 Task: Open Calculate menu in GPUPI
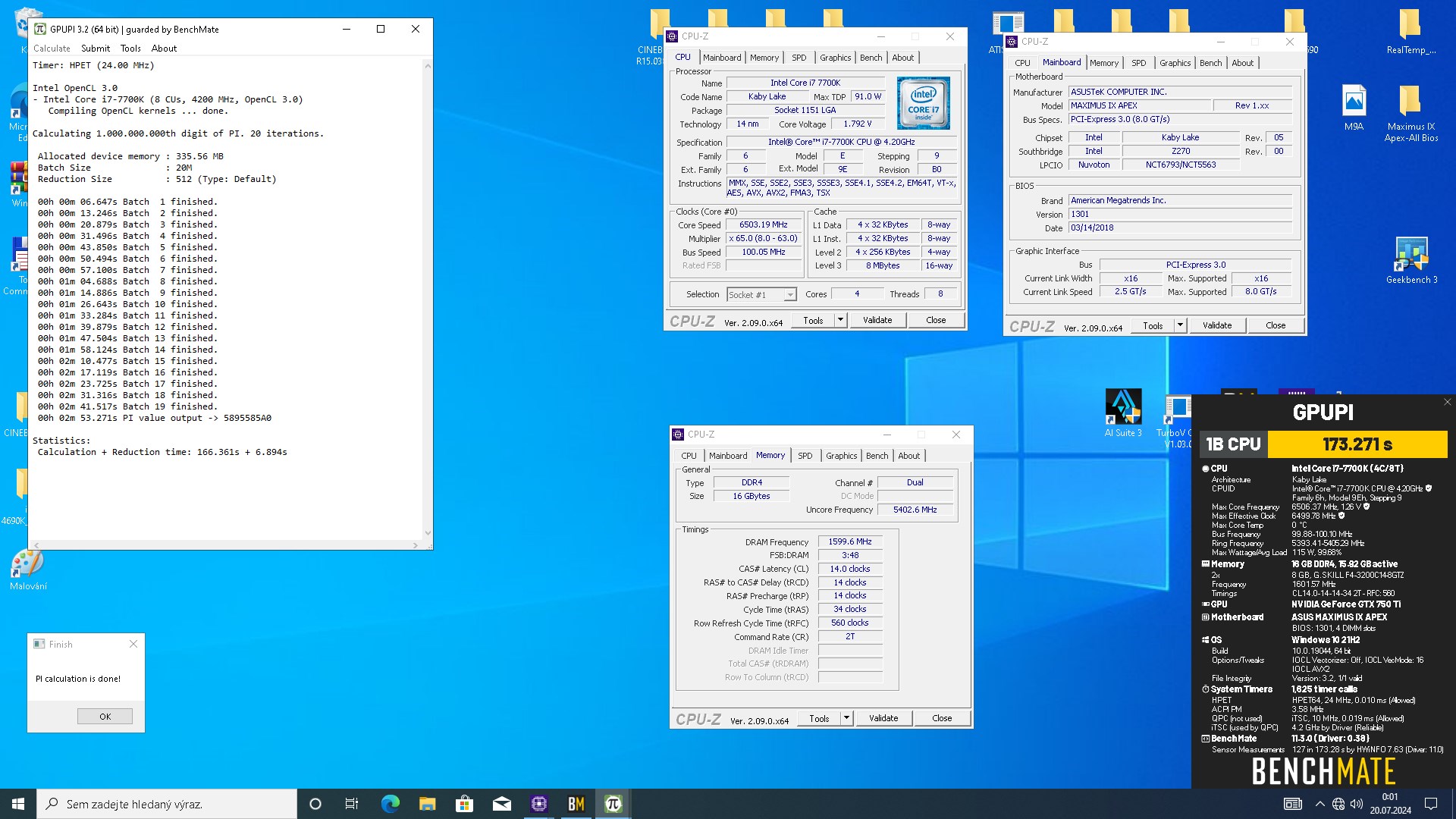click(52, 49)
